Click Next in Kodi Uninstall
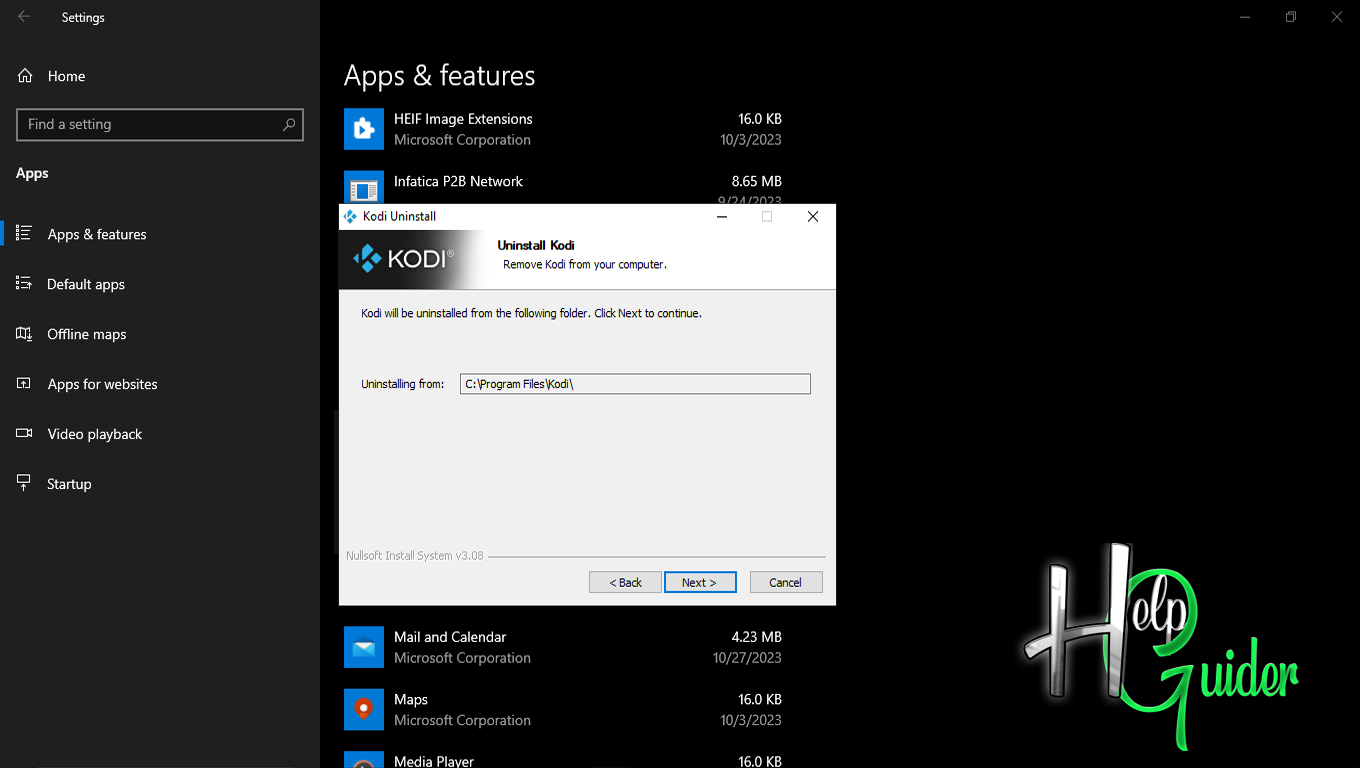1360x768 pixels. point(700,582)
